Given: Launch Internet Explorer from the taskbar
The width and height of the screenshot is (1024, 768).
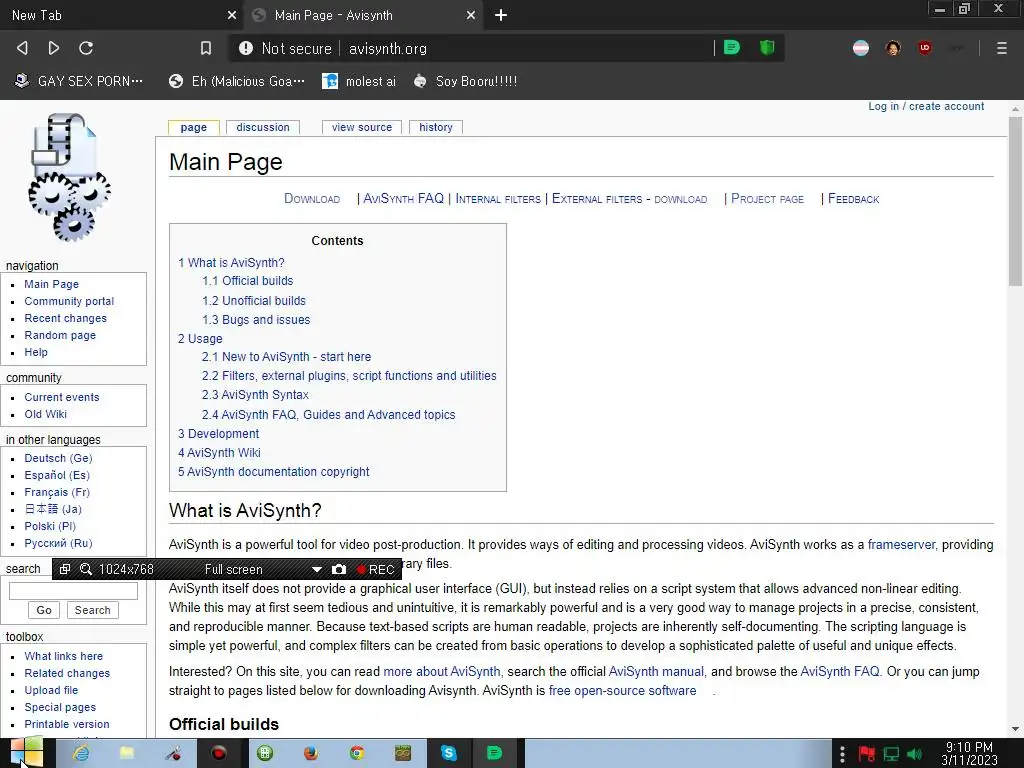Looking at the screenshot, I should point(81,753).
